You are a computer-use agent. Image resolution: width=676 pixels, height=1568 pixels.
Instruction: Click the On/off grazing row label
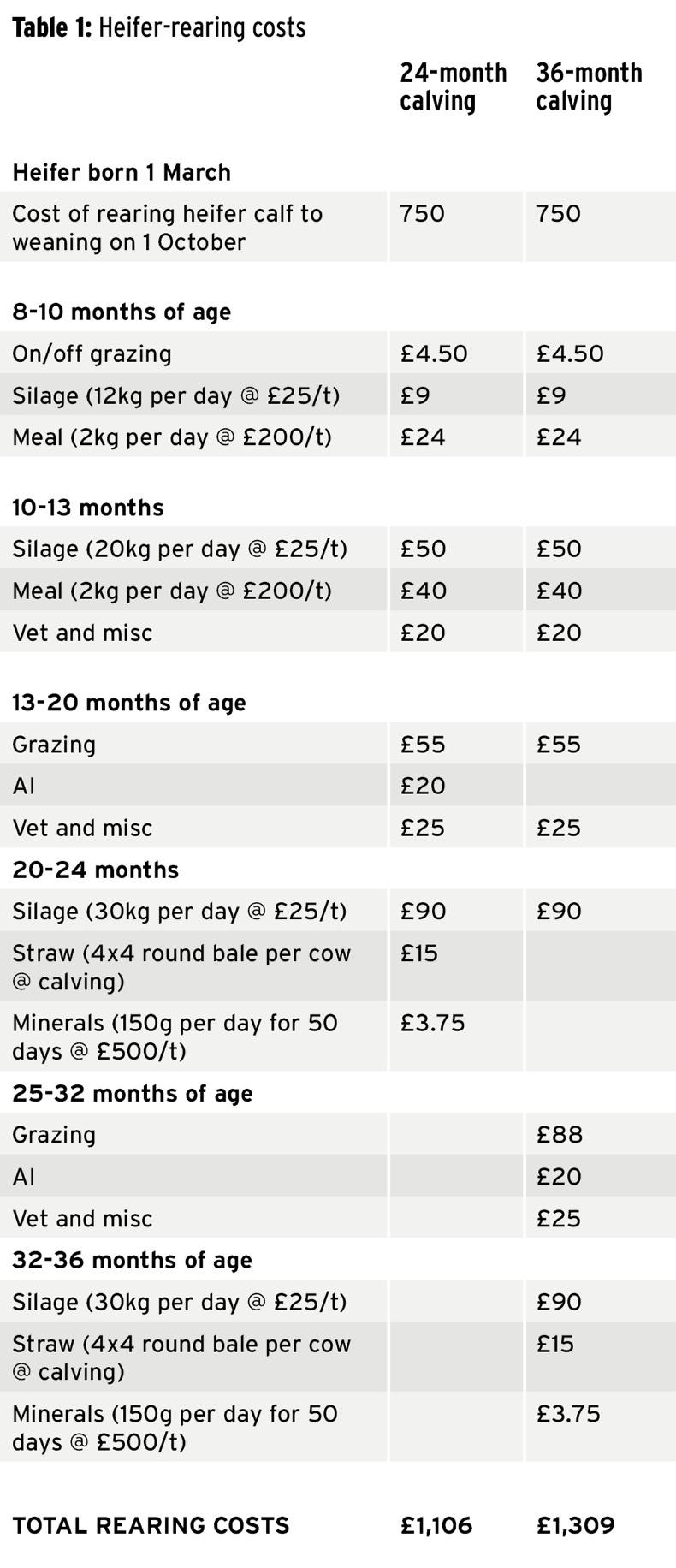[x=92, y=353]
